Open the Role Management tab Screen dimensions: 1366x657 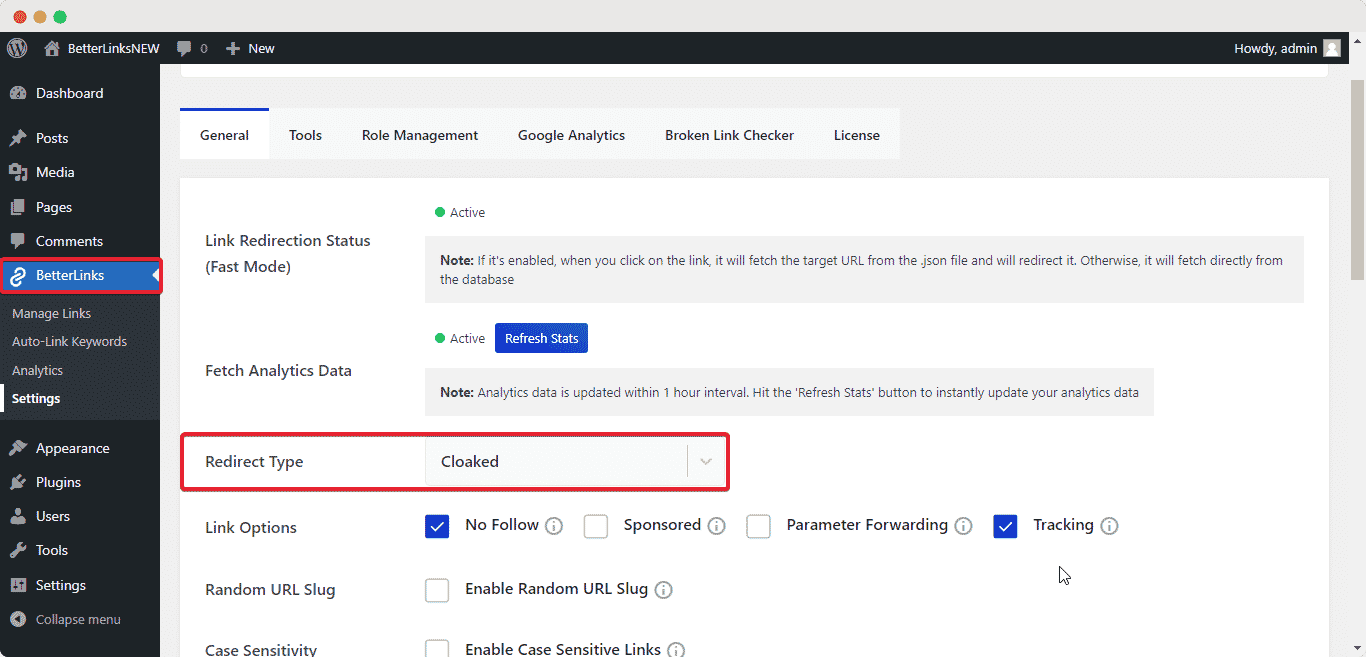[420, 135]
